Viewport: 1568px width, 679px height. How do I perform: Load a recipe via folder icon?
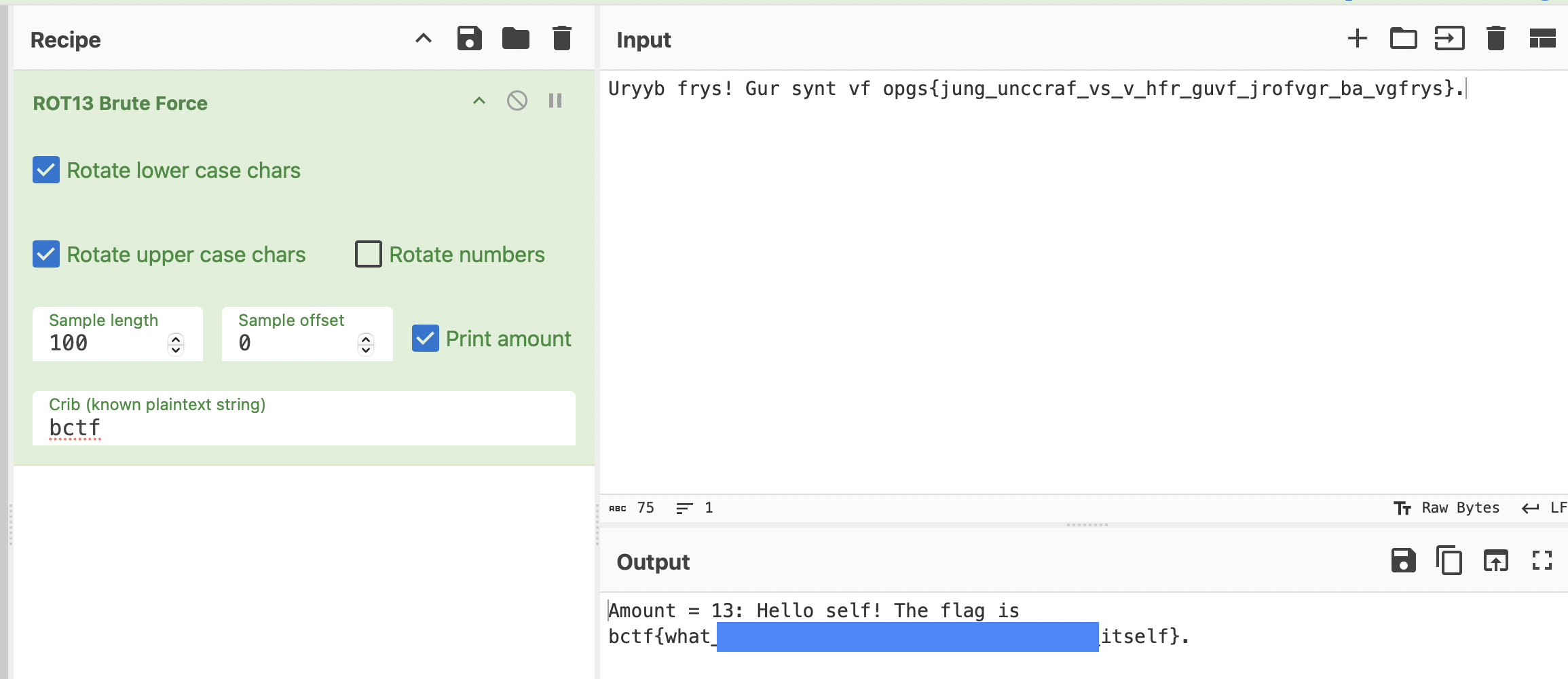coord(515,39)
